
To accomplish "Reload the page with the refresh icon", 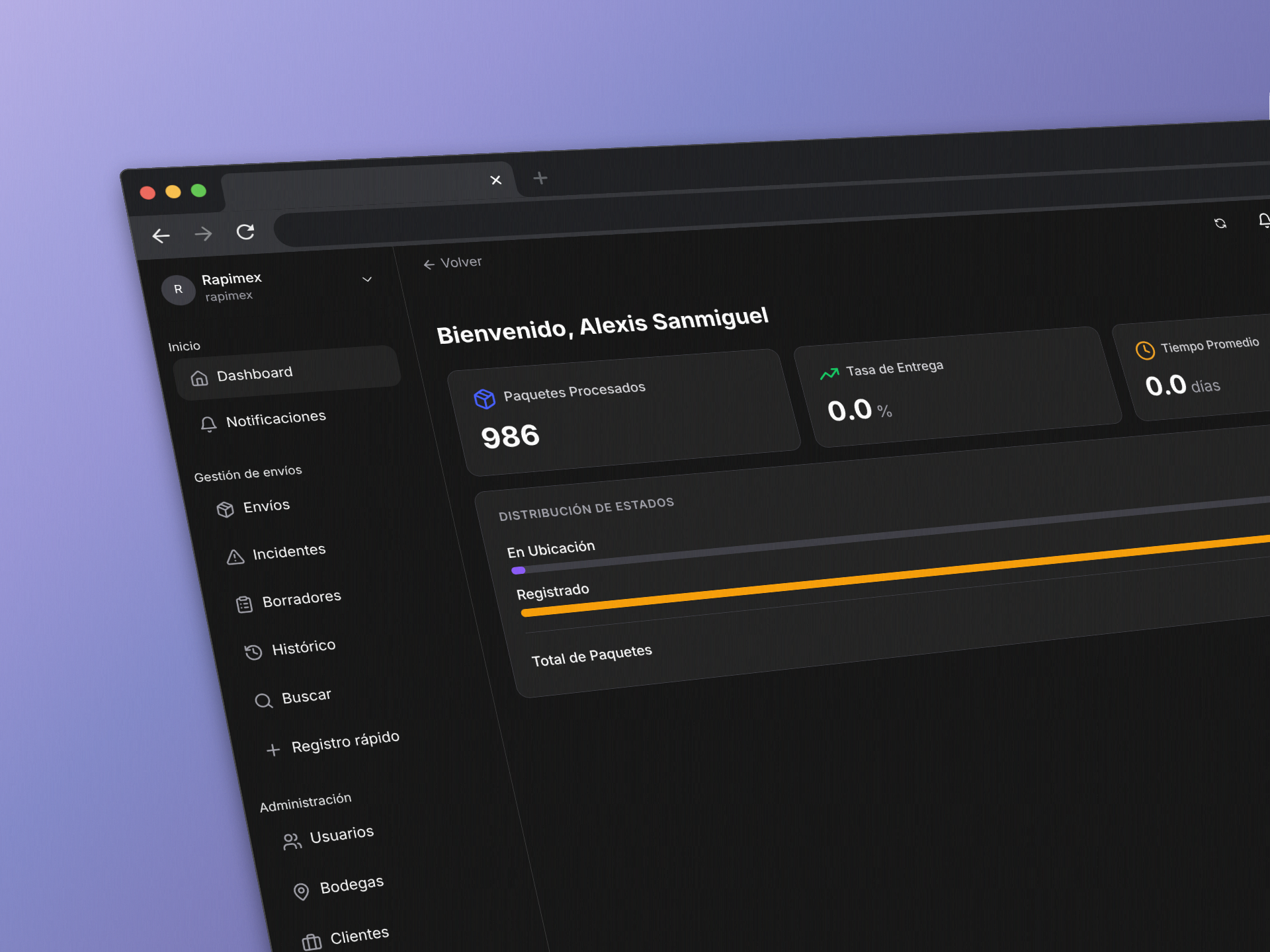I will (245, 231).
